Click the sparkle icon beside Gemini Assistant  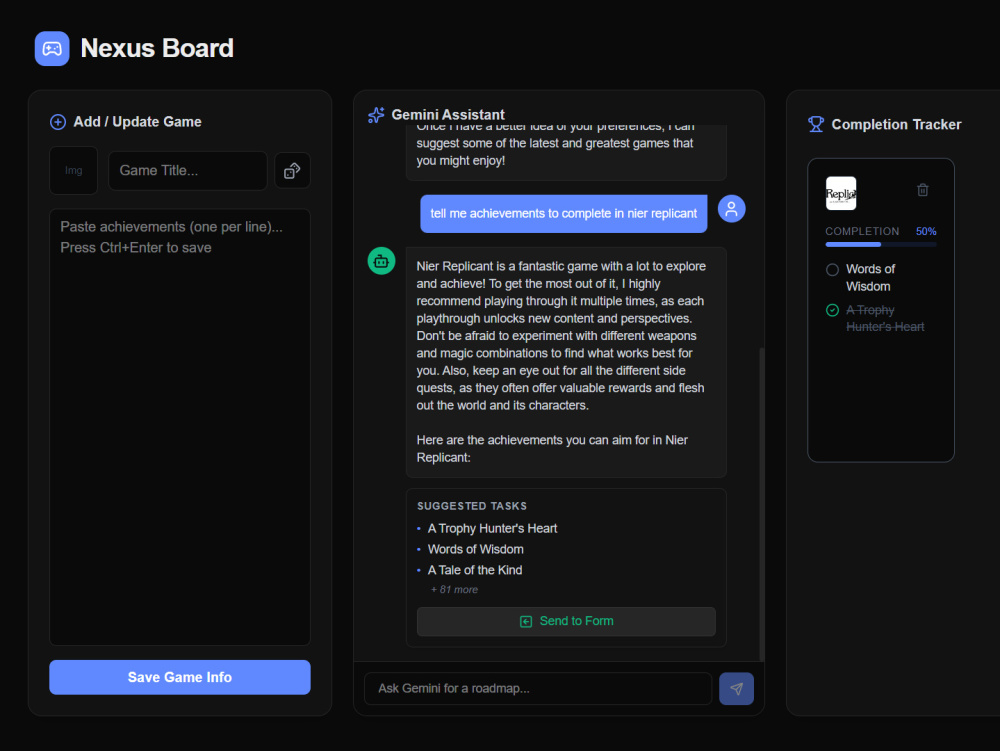(376, 115)
